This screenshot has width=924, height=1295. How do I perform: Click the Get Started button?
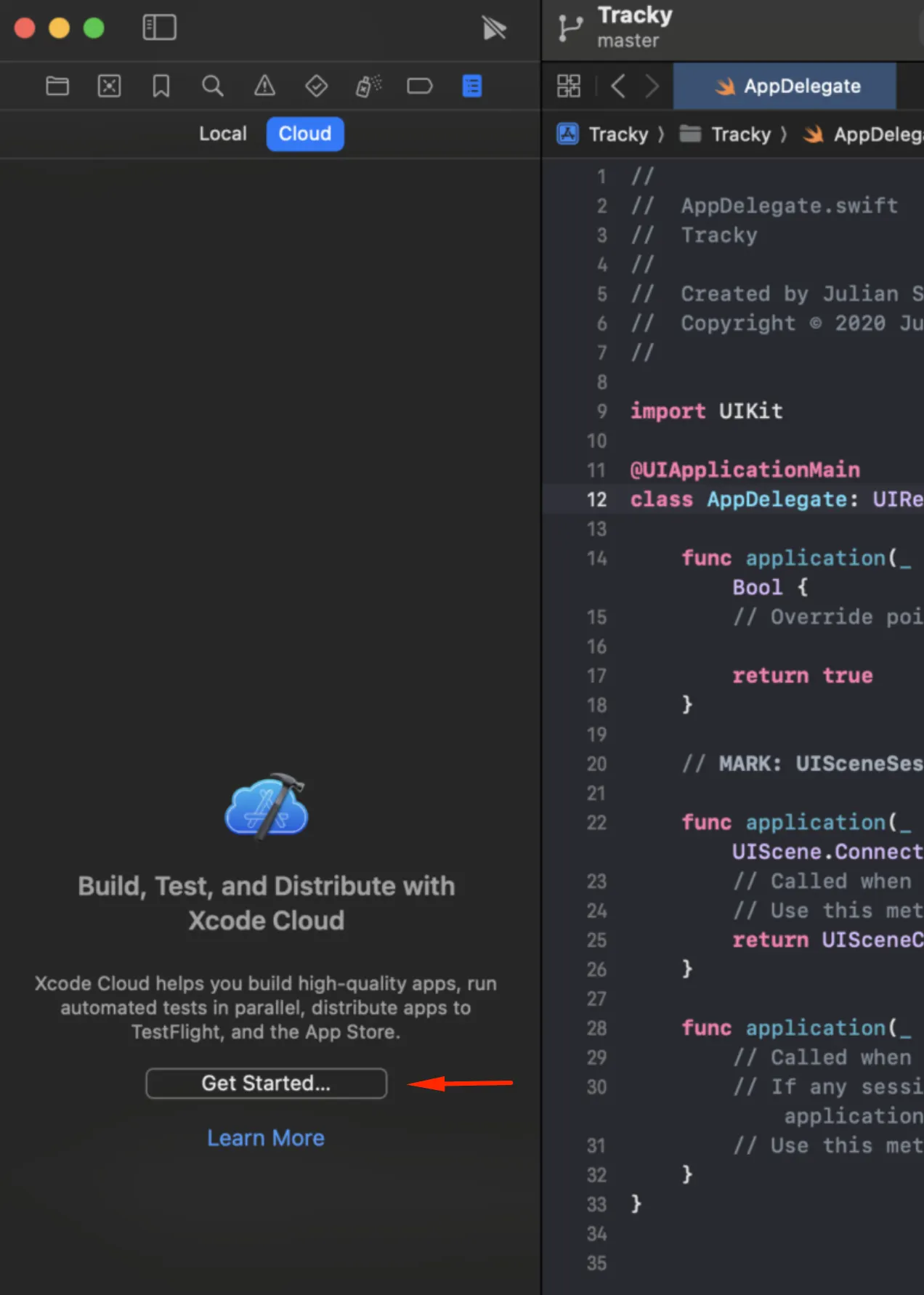coord(266,1083)
